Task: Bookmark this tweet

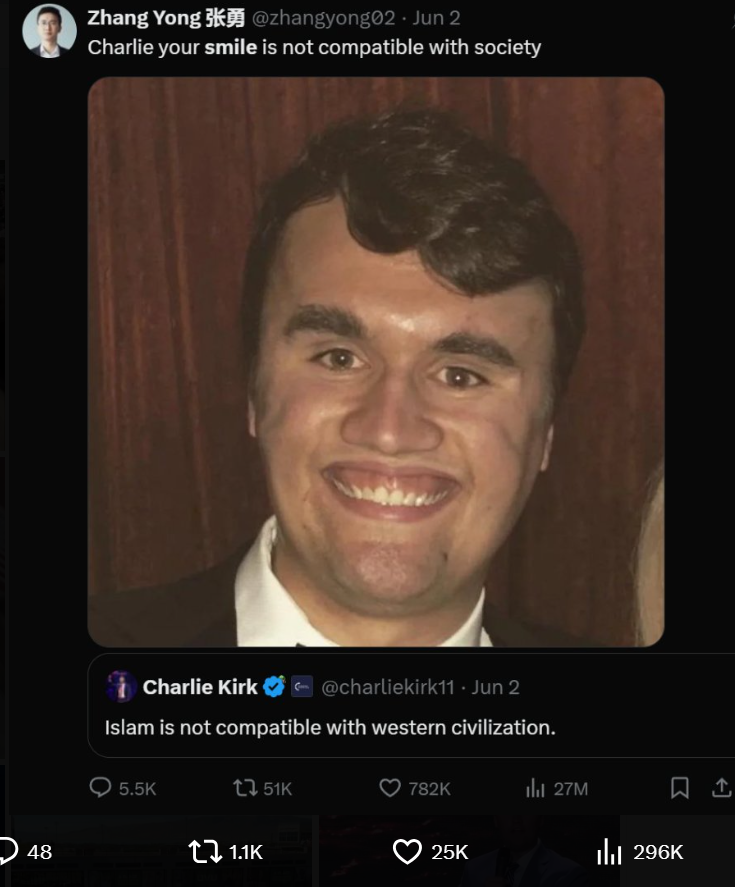Action: (680, 788)
